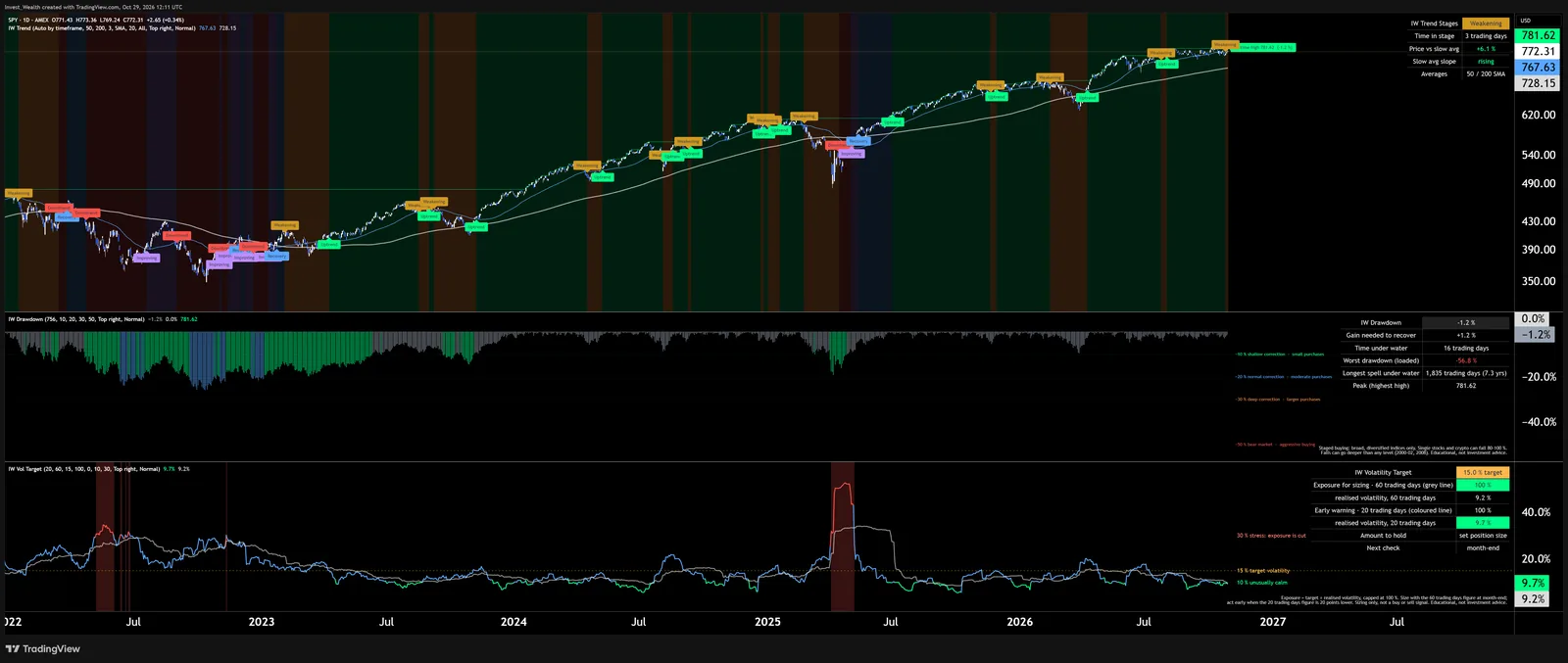Click the '10 % unusually calm' line label

pos(1262,583)
